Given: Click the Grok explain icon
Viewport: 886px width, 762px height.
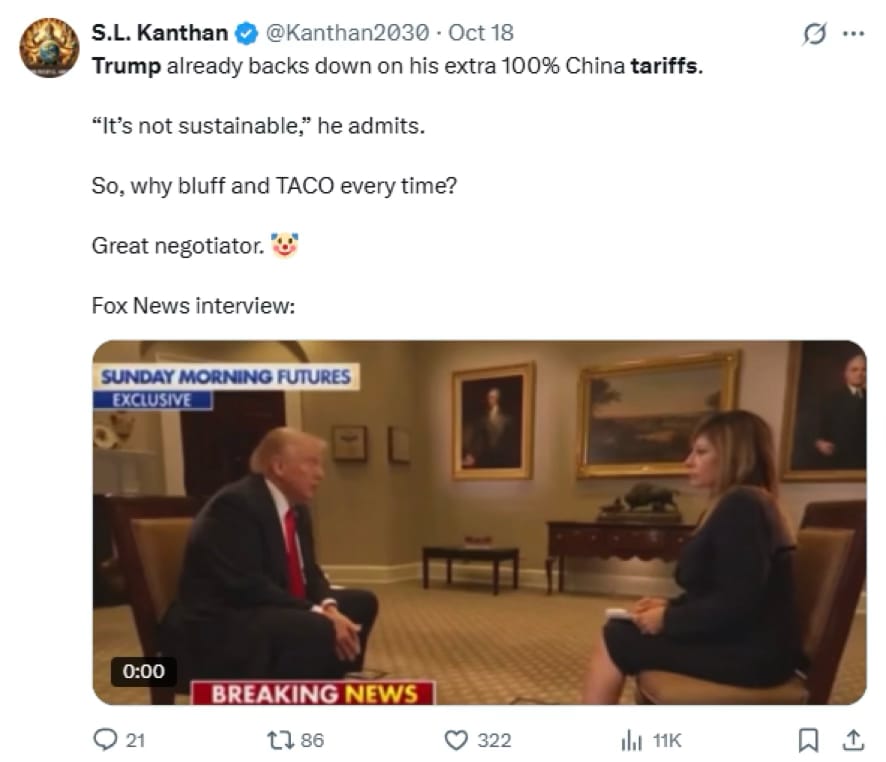Looking at the screenshot, I should click(815, 34).
